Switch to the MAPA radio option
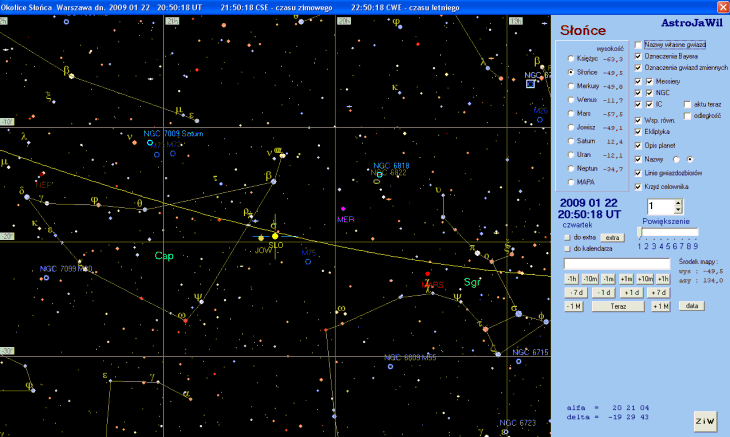 coord(571,182)
